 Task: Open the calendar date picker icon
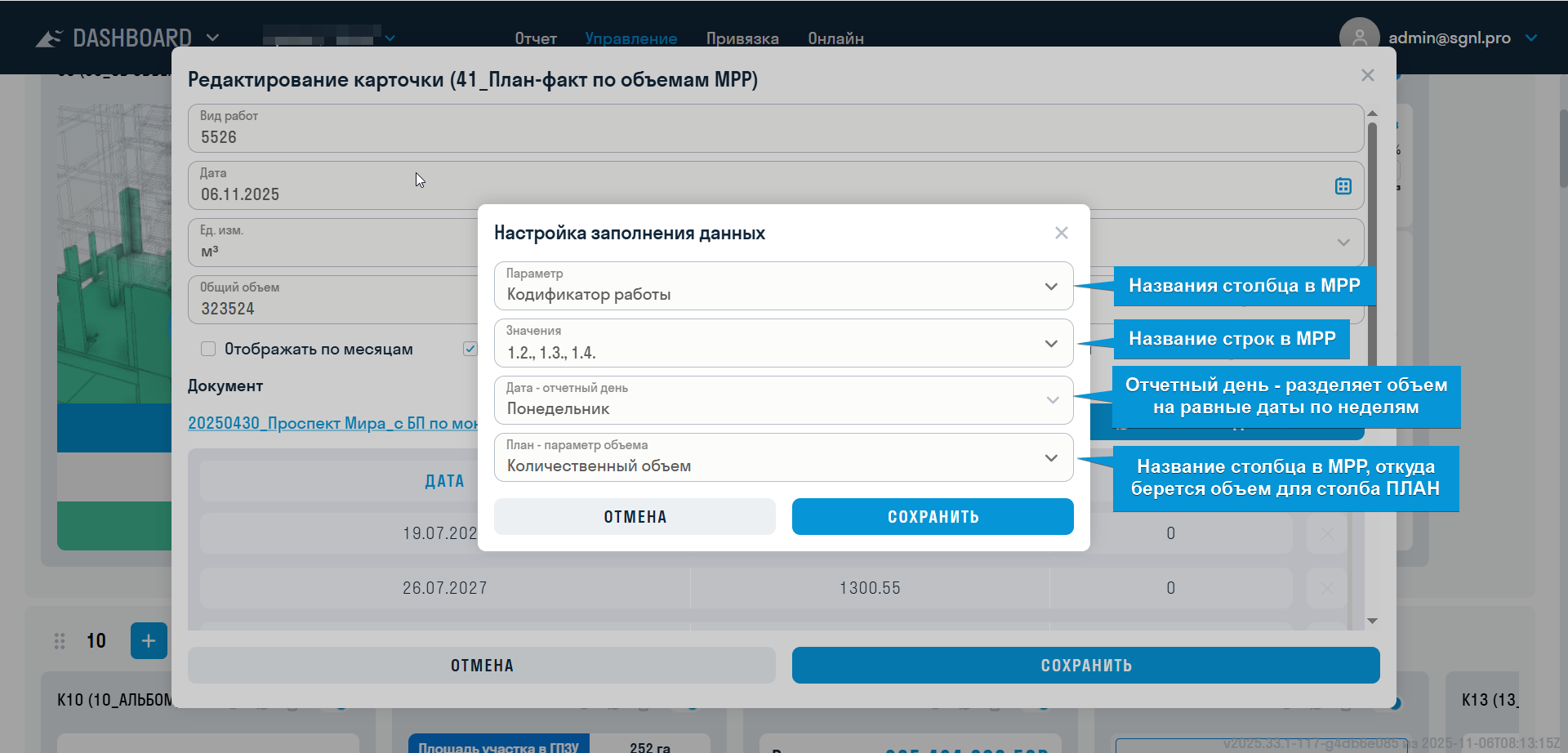coord(1343,186)
